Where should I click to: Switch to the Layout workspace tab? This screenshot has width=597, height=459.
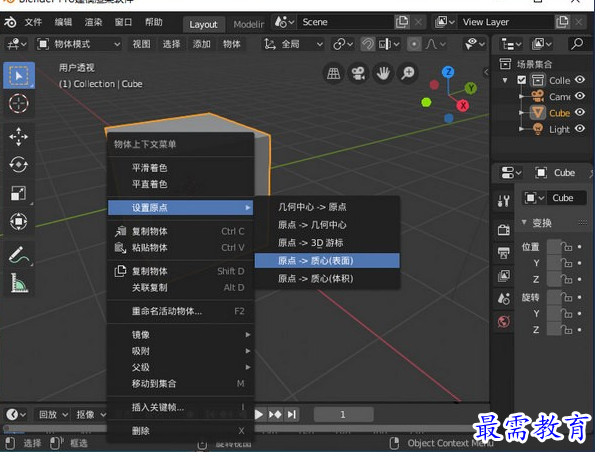(203, 24)
